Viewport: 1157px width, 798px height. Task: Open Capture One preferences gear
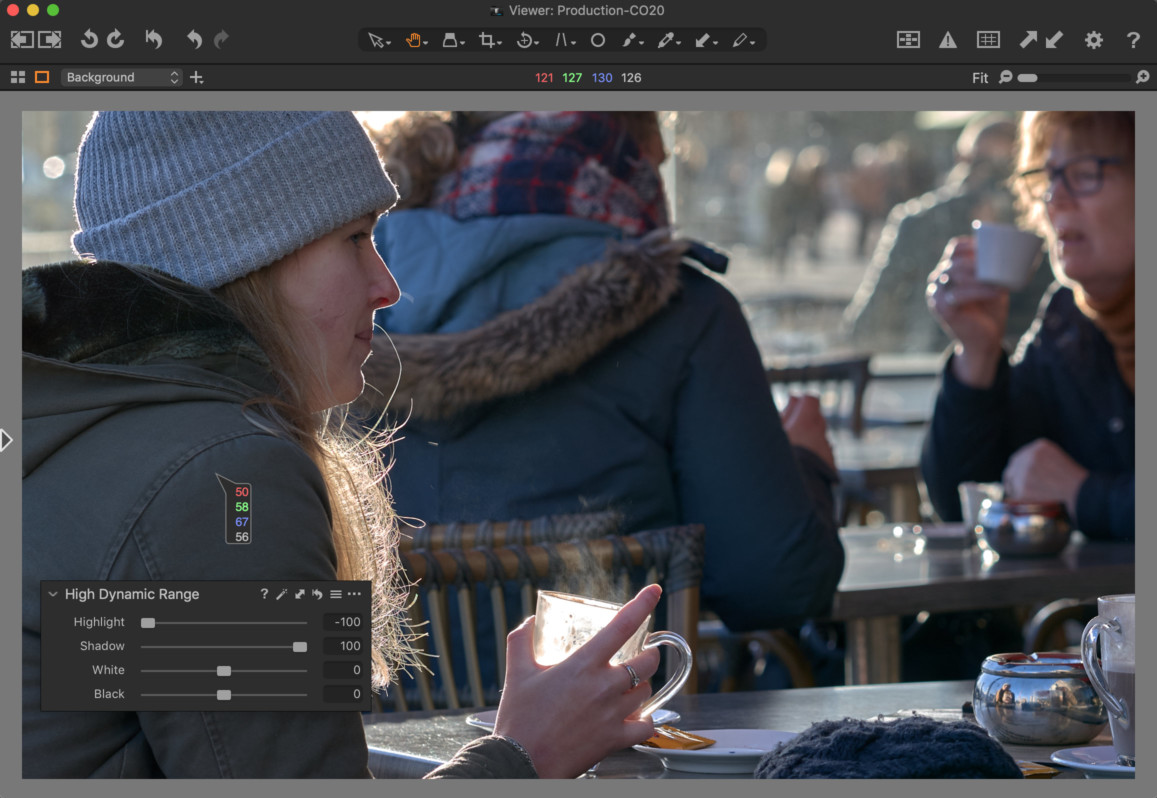pyautogui.click(x=1093, y=40)
